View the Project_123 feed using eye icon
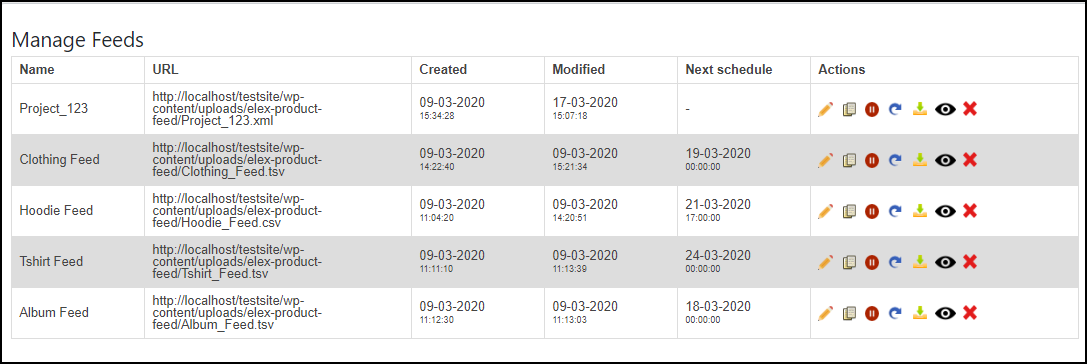 click(945, 110)
